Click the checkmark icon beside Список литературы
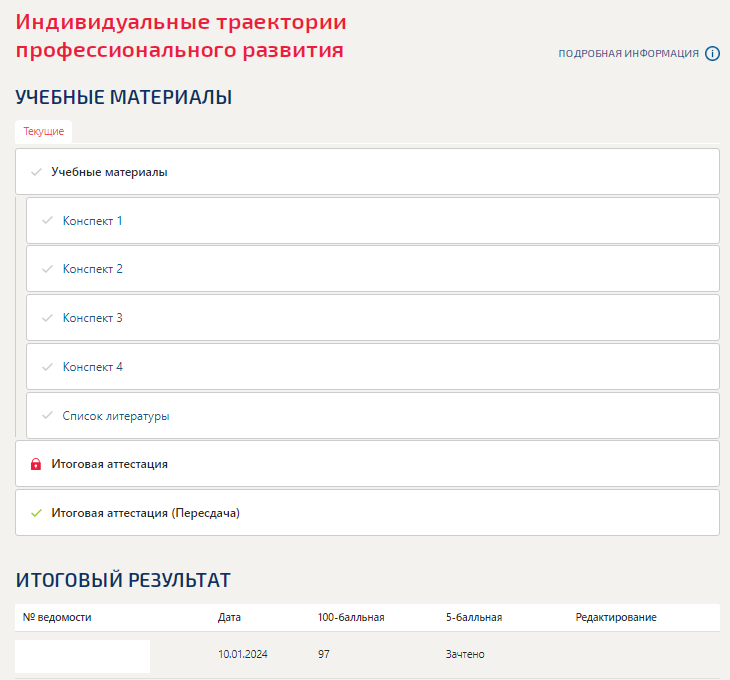Screen dimensions: 730x680 47,415
